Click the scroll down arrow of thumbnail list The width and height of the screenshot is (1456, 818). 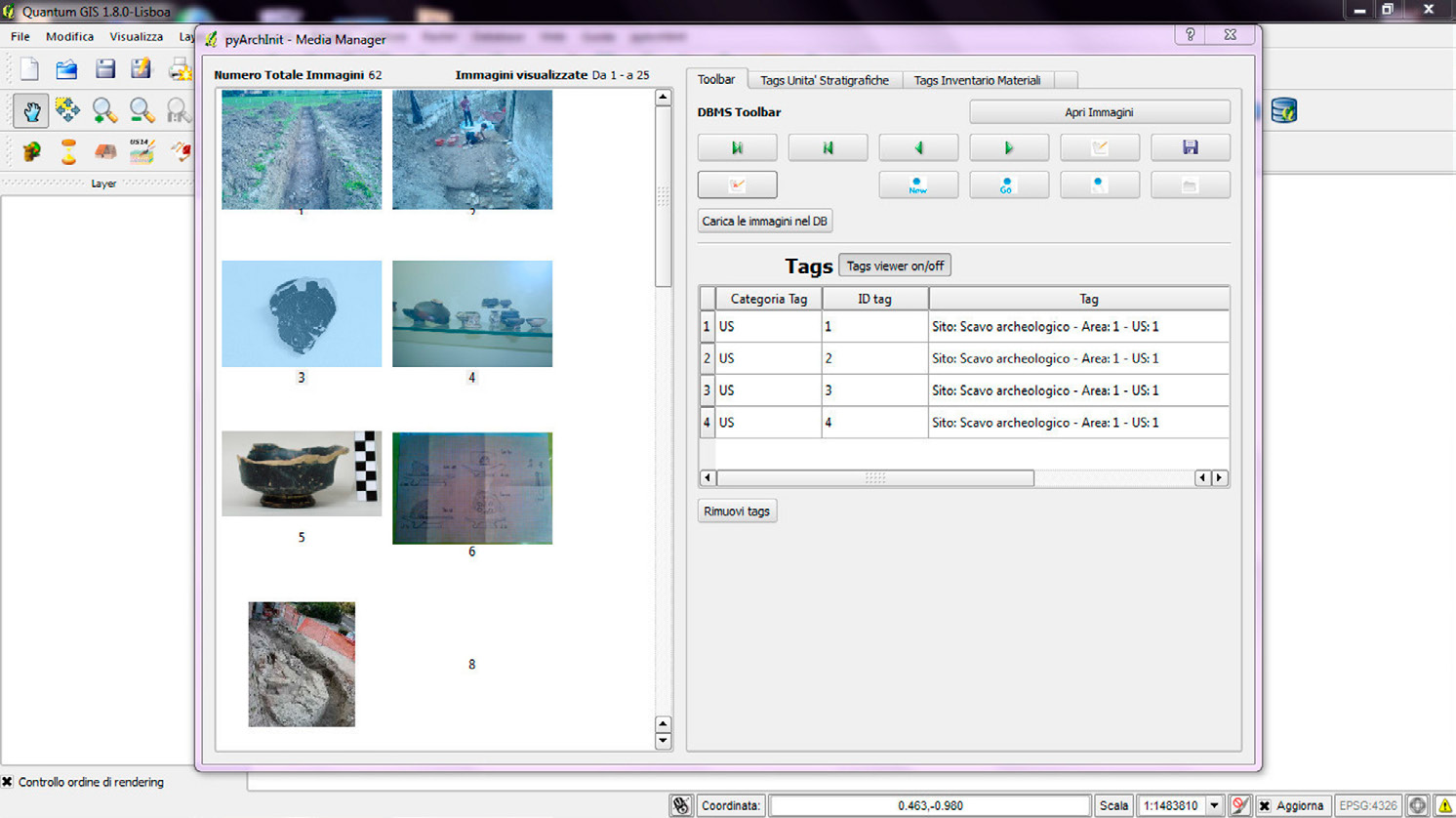[x=663, y=740]
